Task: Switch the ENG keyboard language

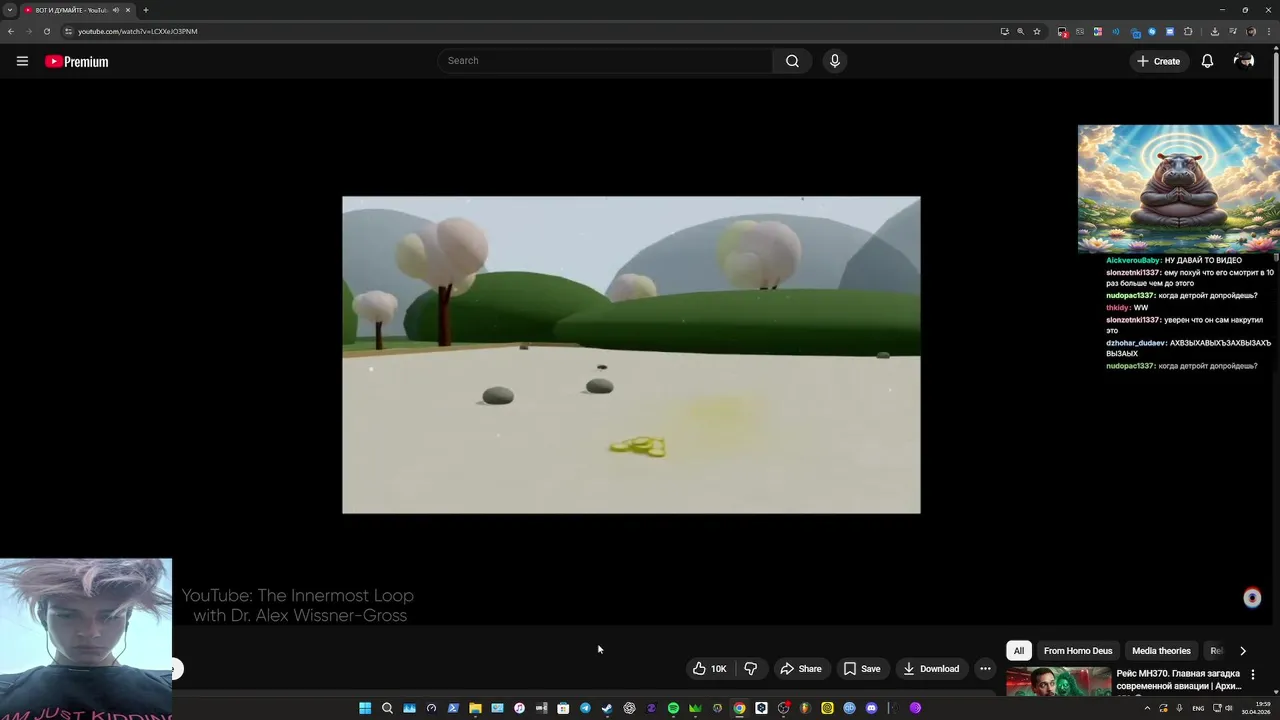Action: [1198, 708]
